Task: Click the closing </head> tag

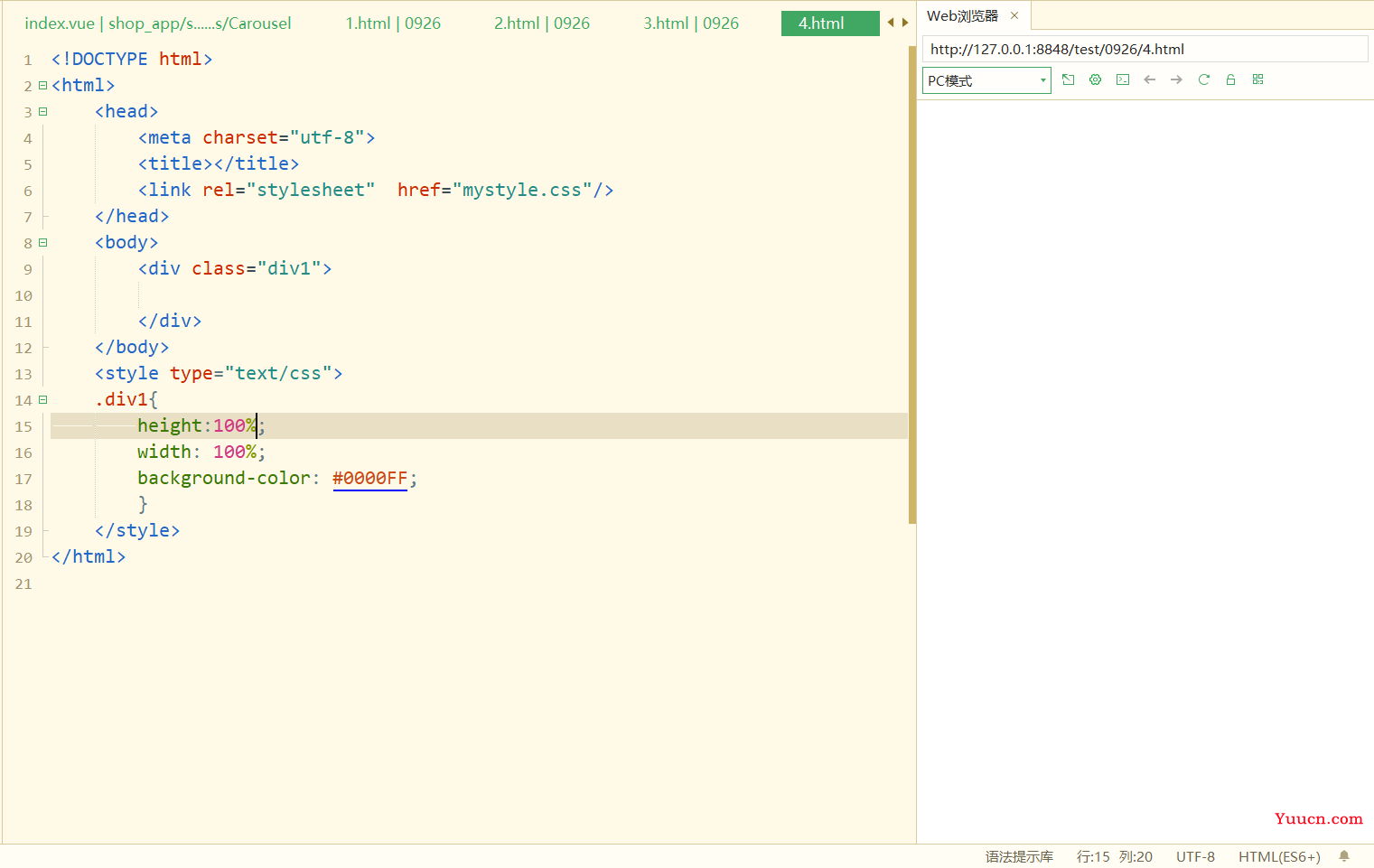Action: (x=132, y=216)
